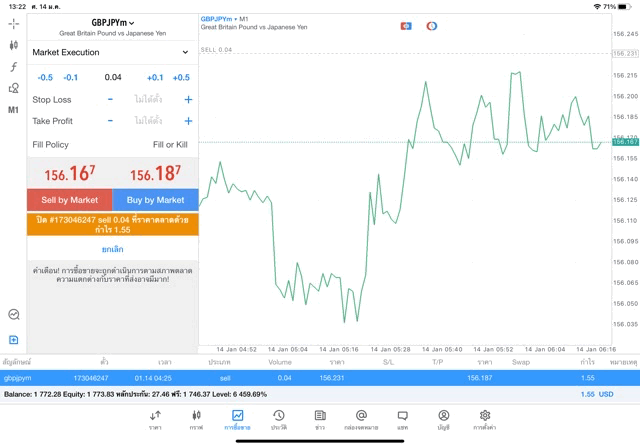Click the Swap column header

(x=521, y=362)
